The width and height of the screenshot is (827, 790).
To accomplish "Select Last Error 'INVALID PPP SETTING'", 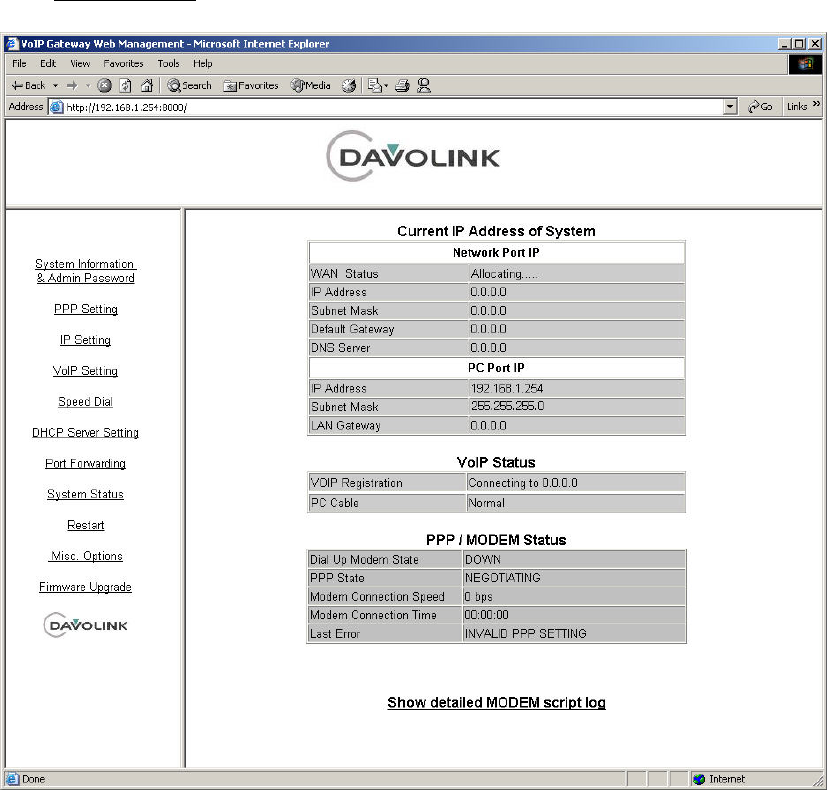I will tap(525, 633).
